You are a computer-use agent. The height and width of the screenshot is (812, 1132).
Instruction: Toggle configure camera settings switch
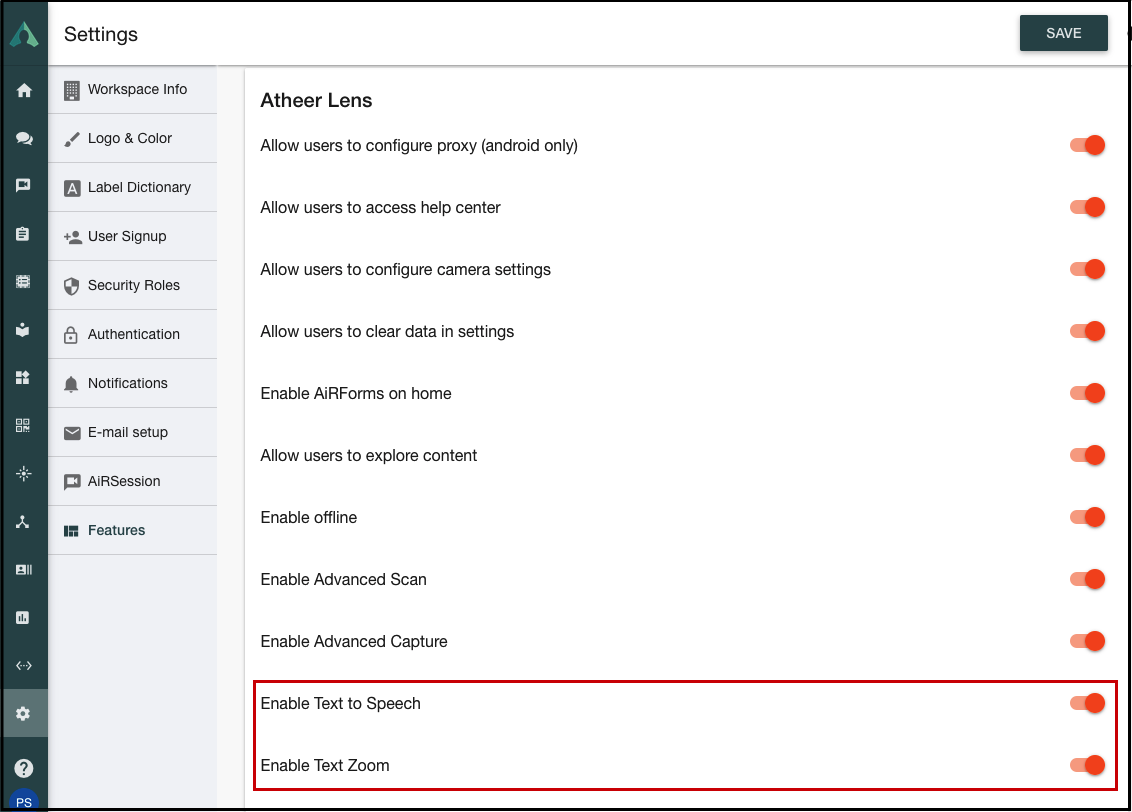point(1087,269)
